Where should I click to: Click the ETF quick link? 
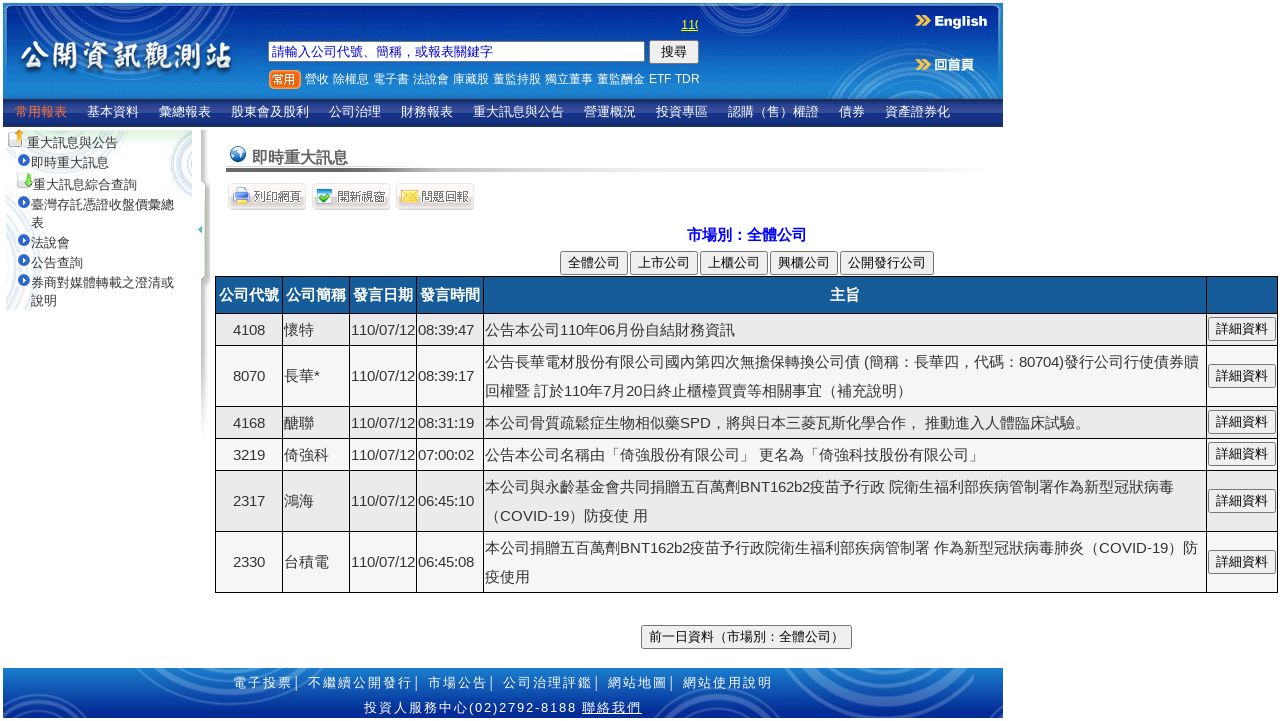tap(660, 79)
